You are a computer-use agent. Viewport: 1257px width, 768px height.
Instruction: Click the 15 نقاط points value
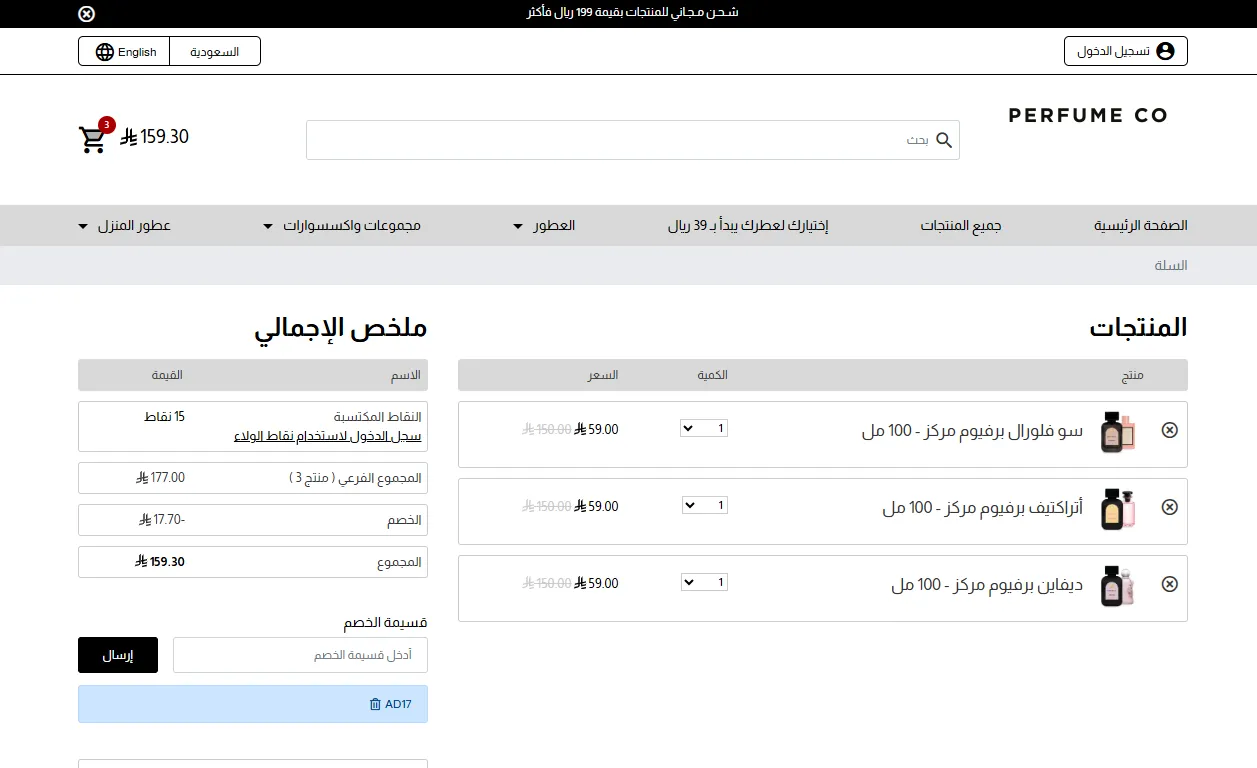165,416
